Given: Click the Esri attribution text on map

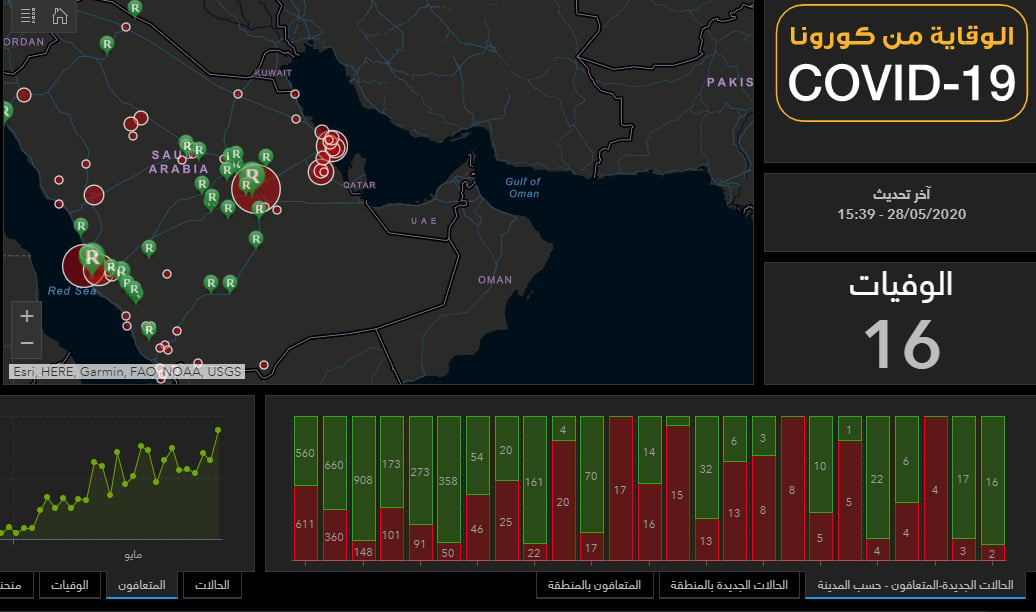Looking at the screenshot, I should click(x=127, y=371).
